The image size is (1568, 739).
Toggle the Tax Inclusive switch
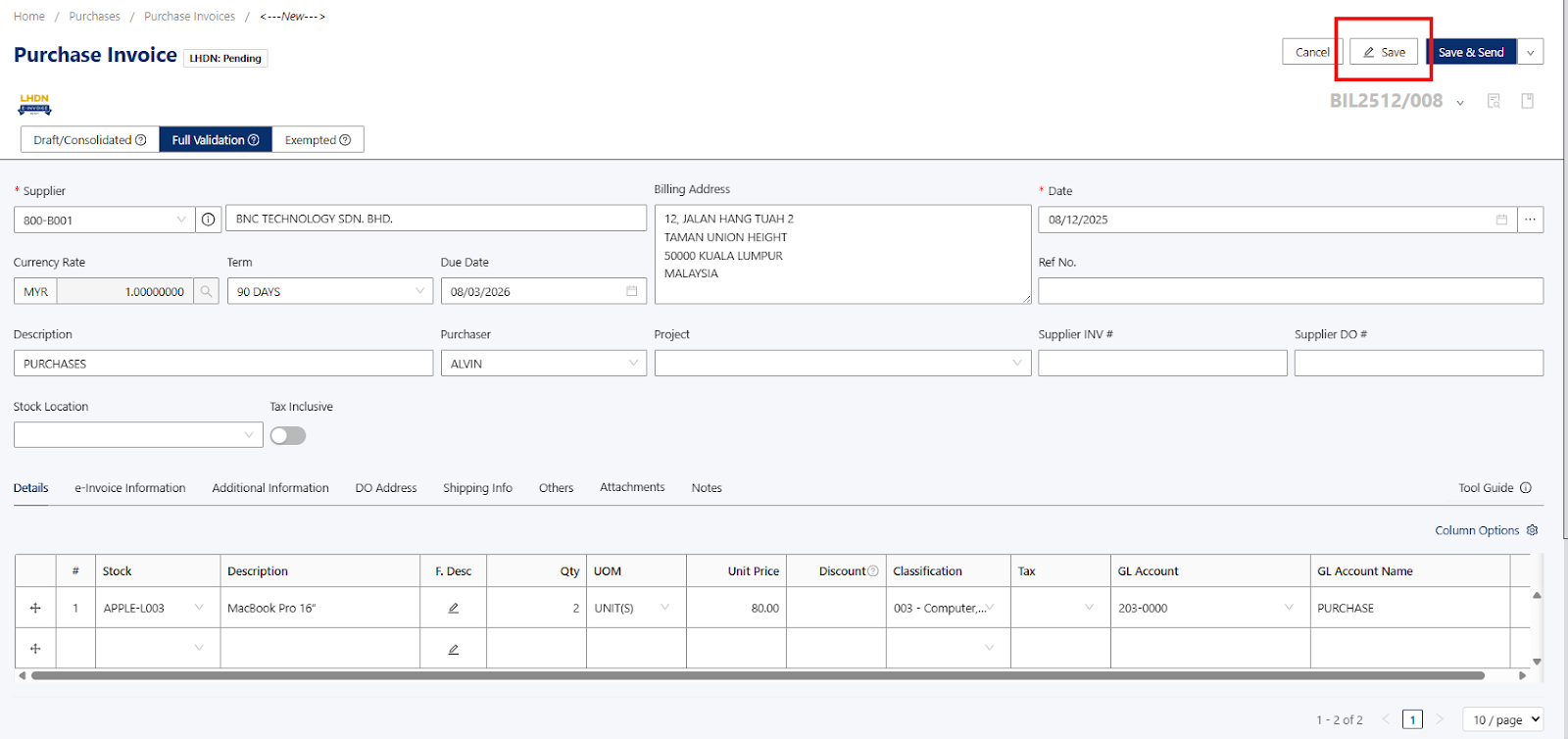288,435
